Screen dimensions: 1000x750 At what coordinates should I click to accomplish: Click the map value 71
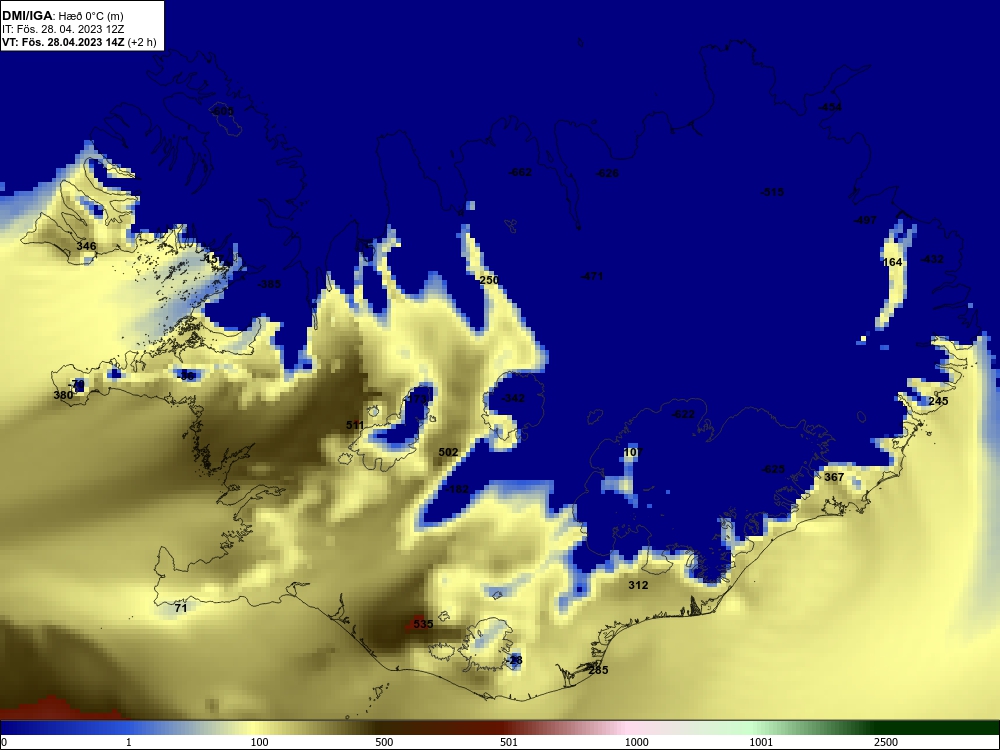coord(181,608)
